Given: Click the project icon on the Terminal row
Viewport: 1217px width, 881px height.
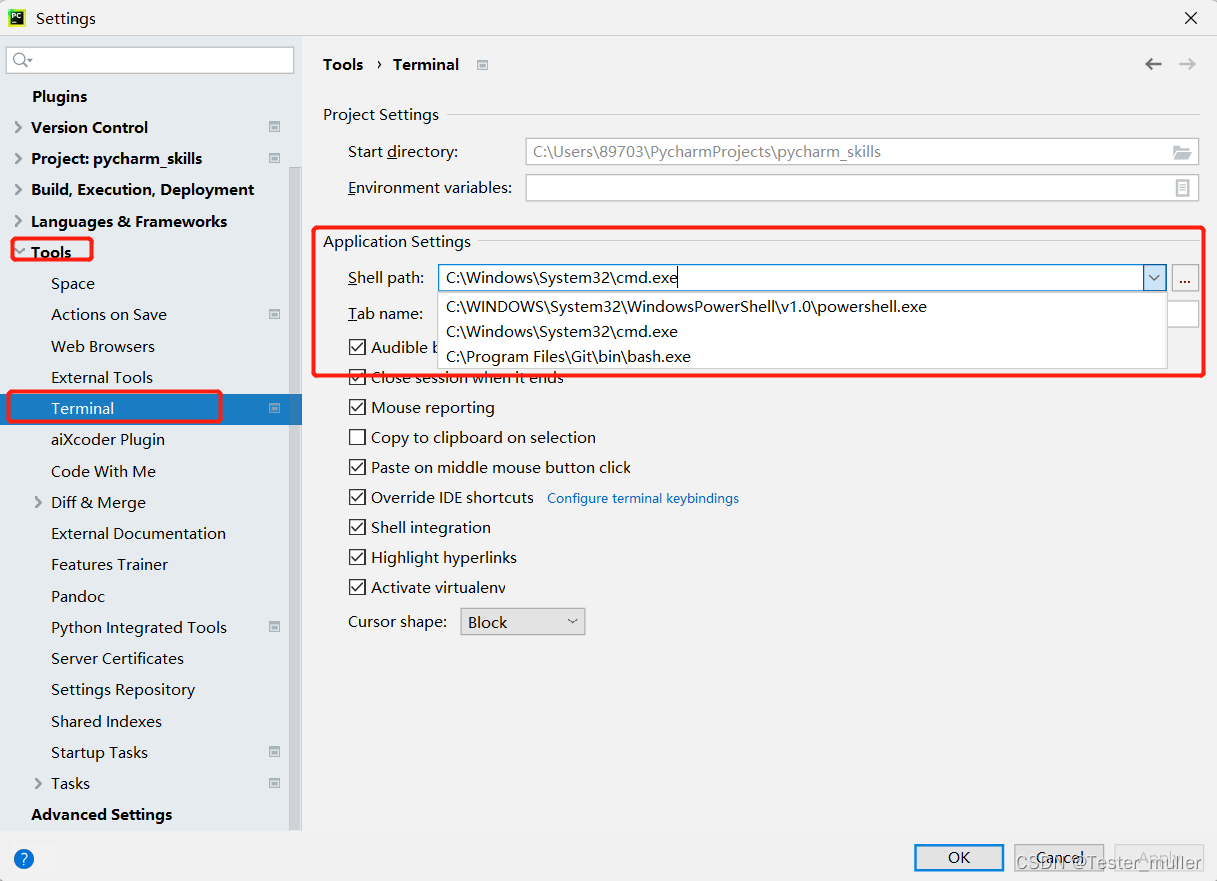Looking at the screenshot, I should (x=274, y=408).
